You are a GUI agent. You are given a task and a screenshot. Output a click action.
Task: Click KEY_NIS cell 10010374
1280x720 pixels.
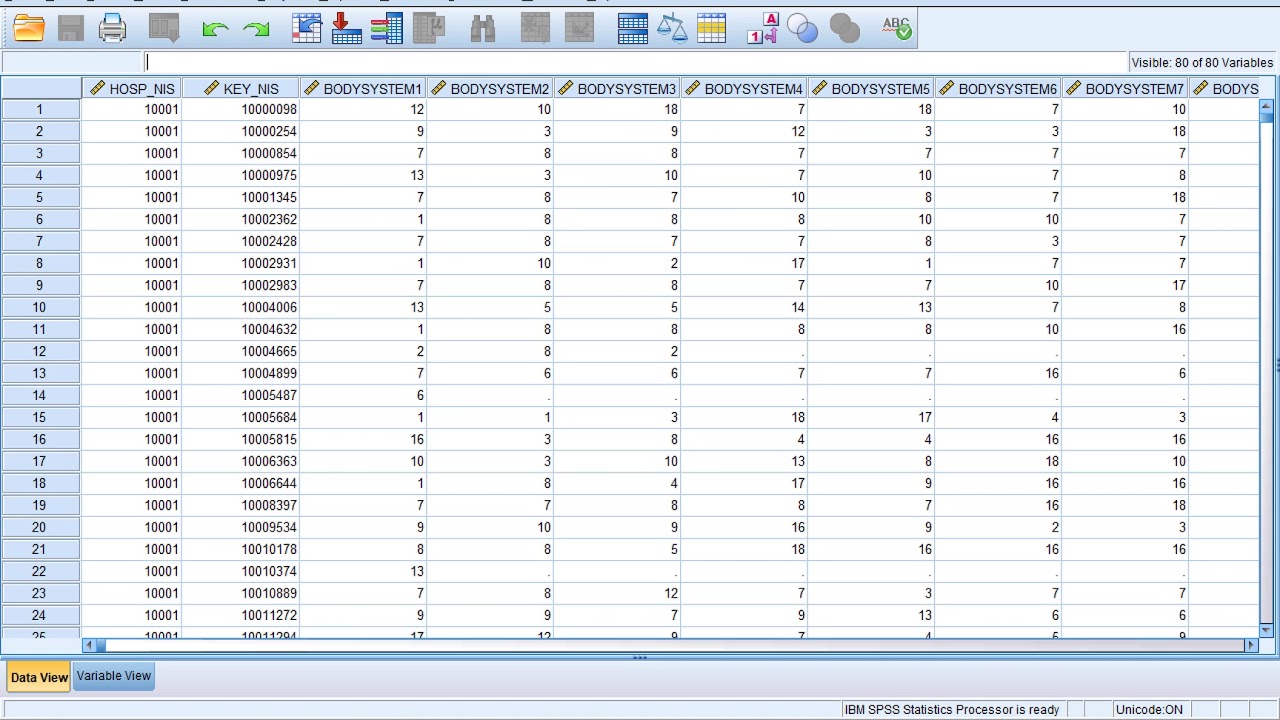(241, 571)
